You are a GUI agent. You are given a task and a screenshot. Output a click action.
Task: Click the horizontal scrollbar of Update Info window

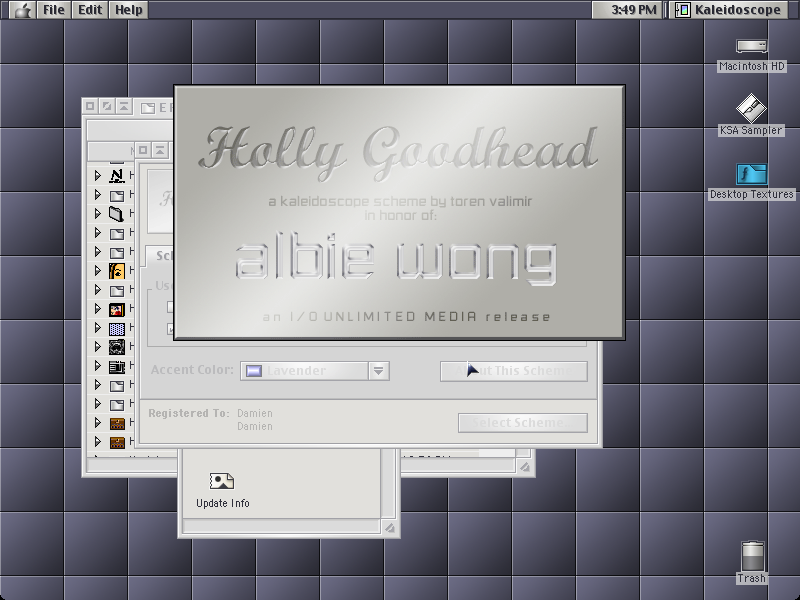pos(281,527)
